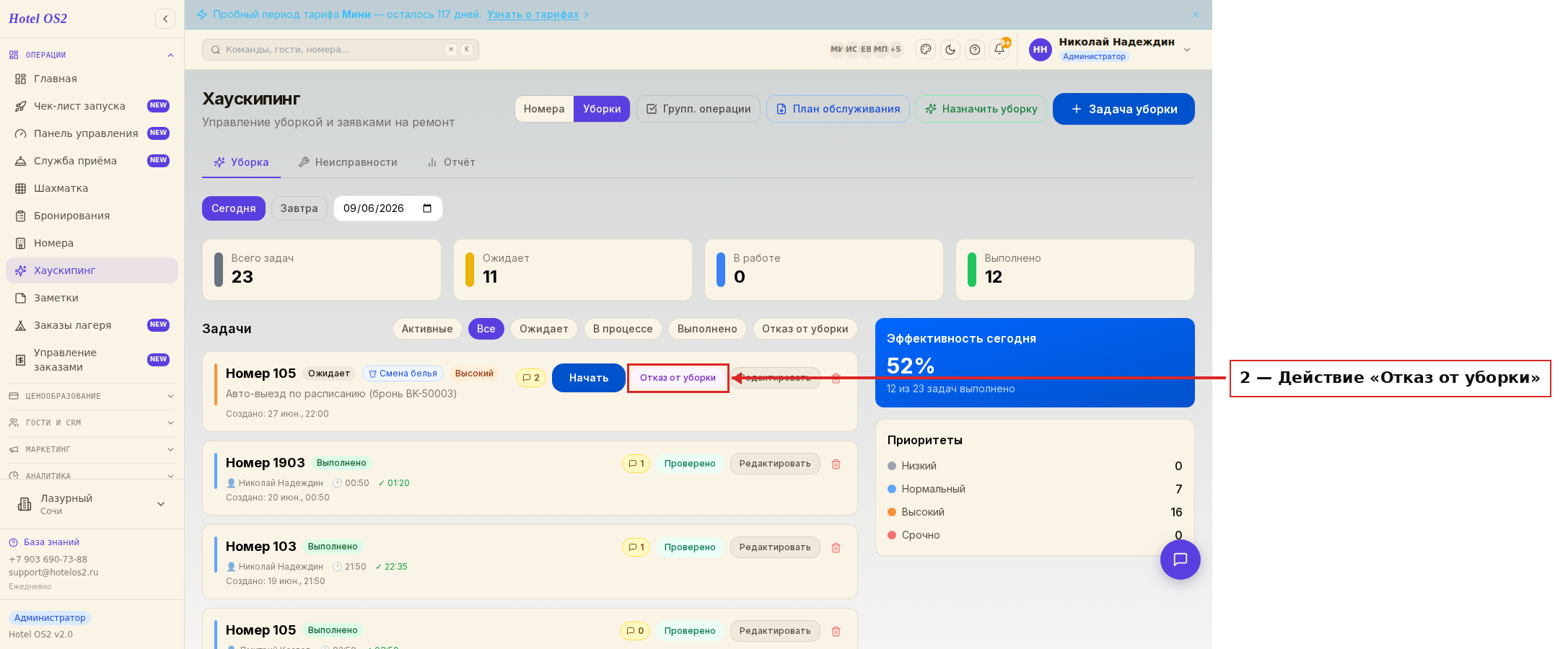The height and width of the screenshot is (649, 1568).
Task: Start the pending Номер 105 task
Action: [x=588, y=378]
